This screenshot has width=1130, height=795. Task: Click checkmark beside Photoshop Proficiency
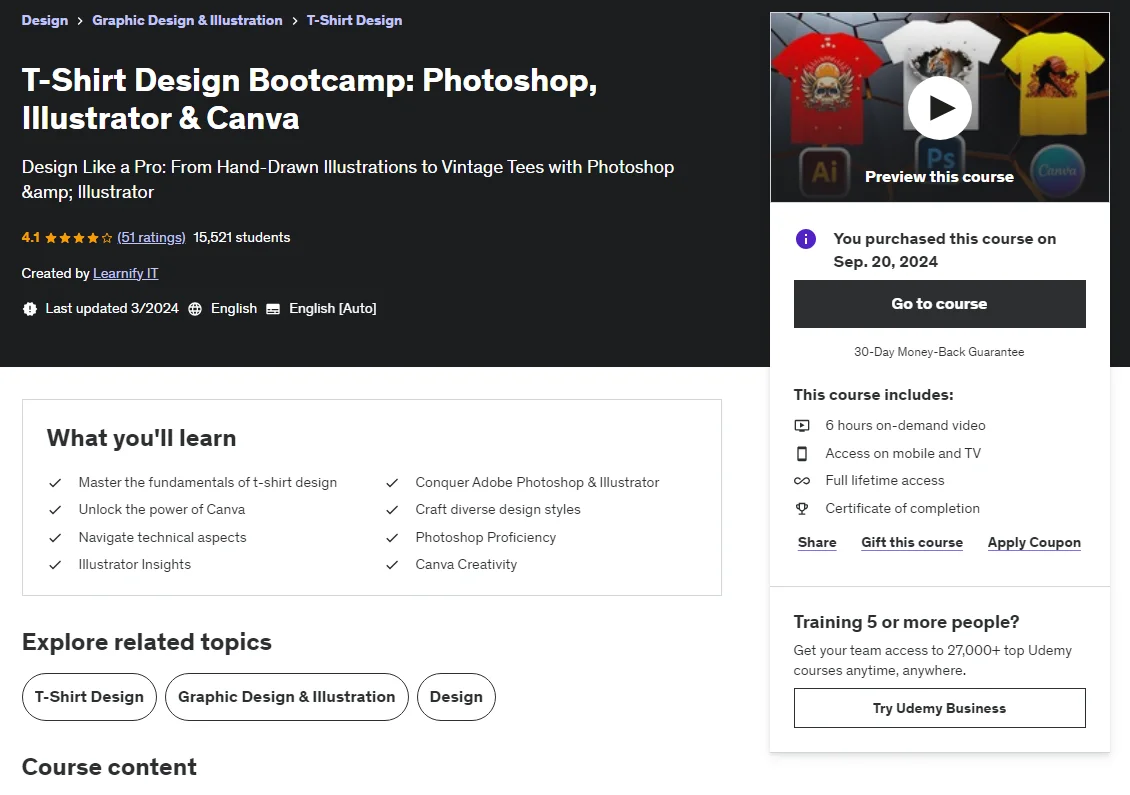[392, 538]
